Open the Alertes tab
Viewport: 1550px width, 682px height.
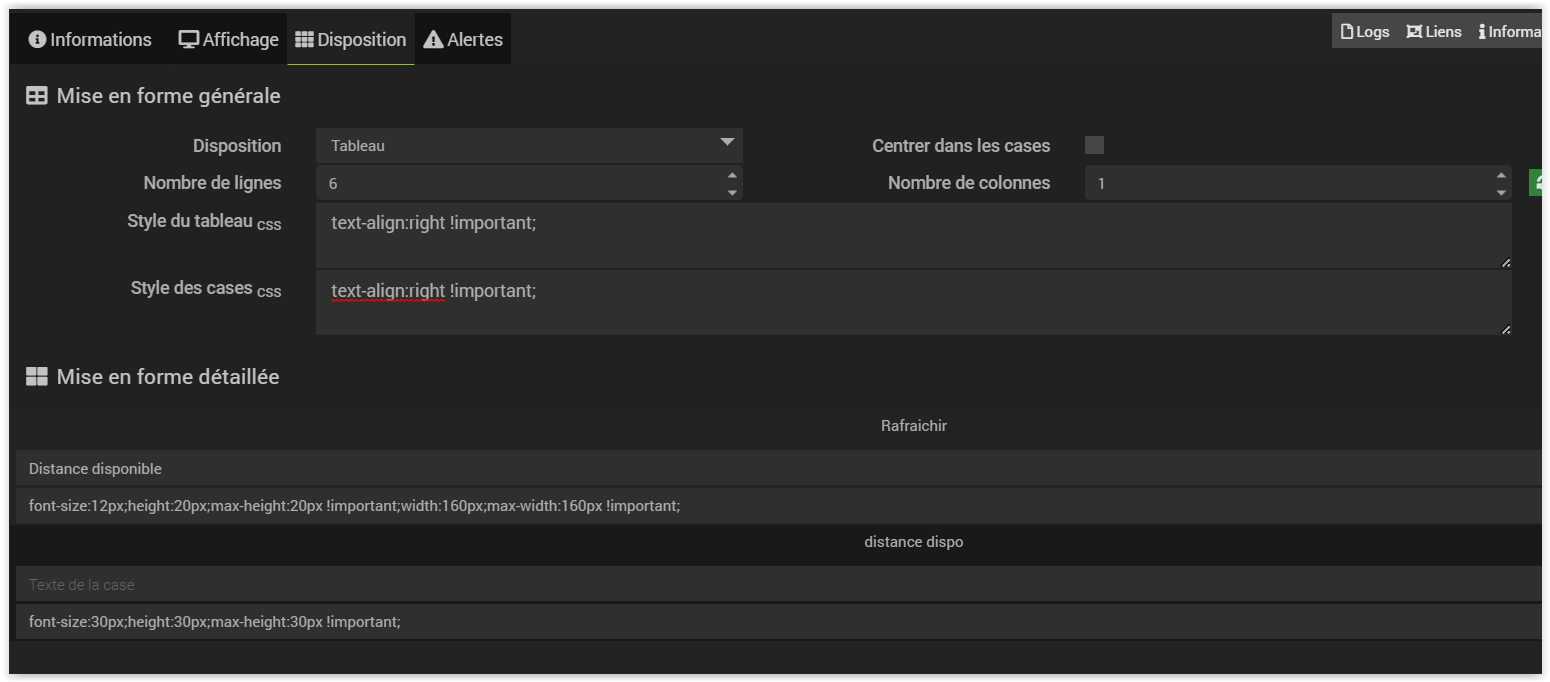click(x=463, y=40)
